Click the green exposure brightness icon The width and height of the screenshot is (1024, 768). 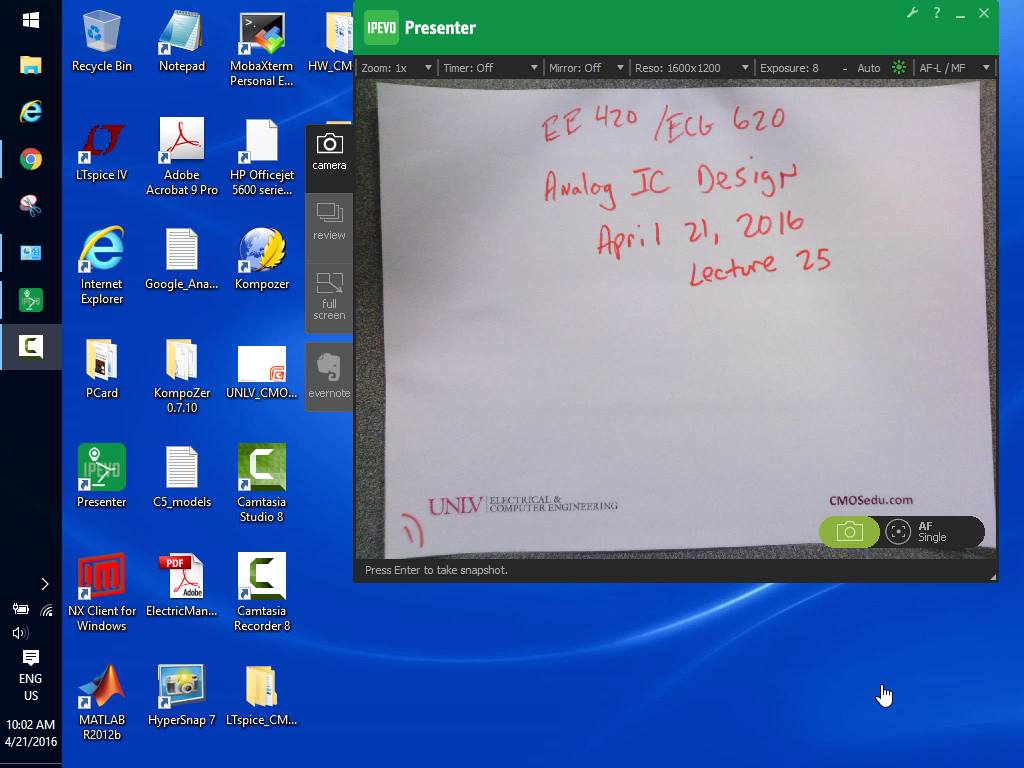(899, 68)
